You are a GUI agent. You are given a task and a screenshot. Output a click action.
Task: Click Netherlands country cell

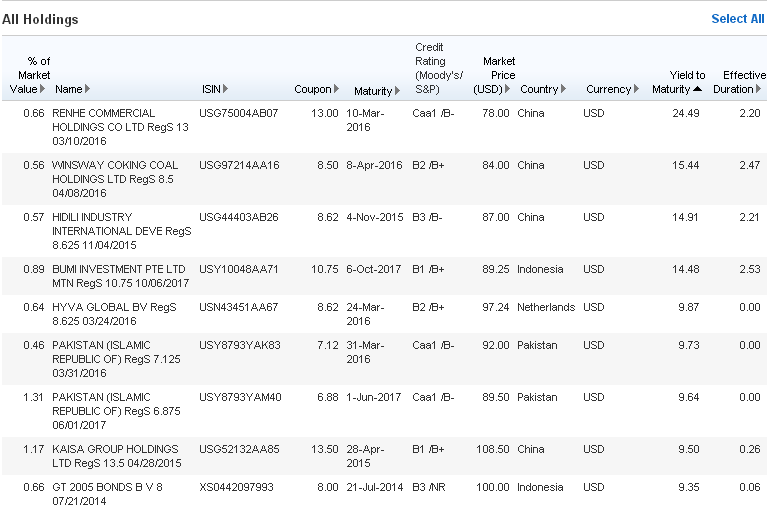click(x=546, y=307)
